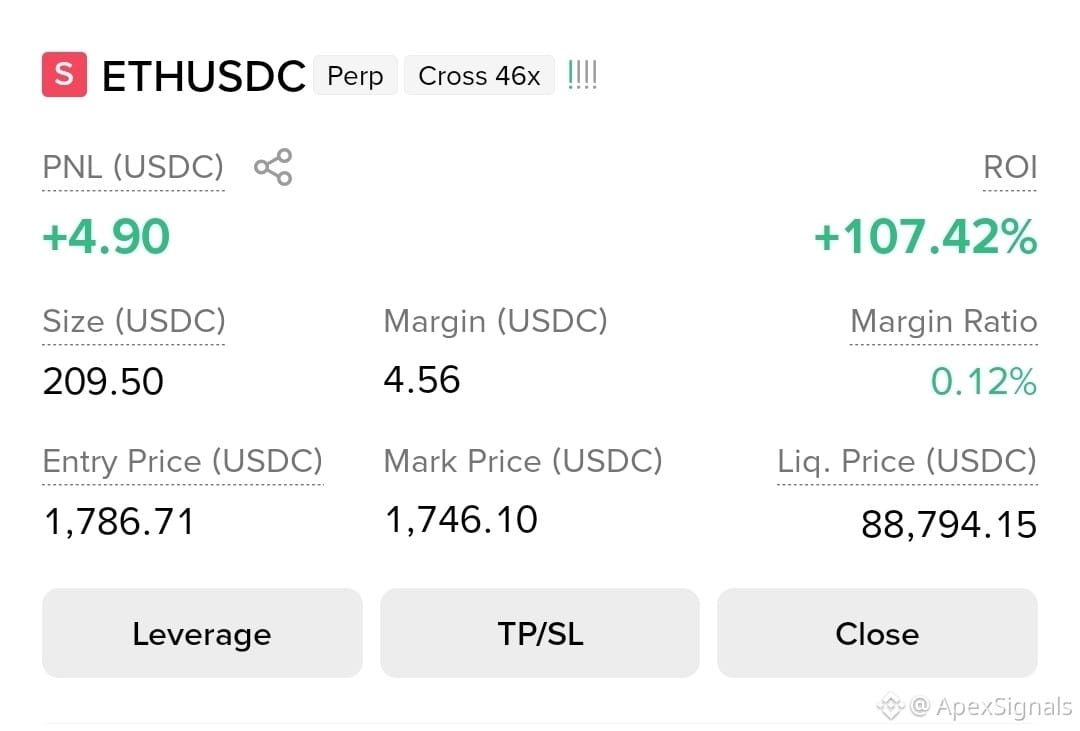This screenshot has width=1080, height=731.
Task: Click the share icon beside PNL
Action: point(273,167)
